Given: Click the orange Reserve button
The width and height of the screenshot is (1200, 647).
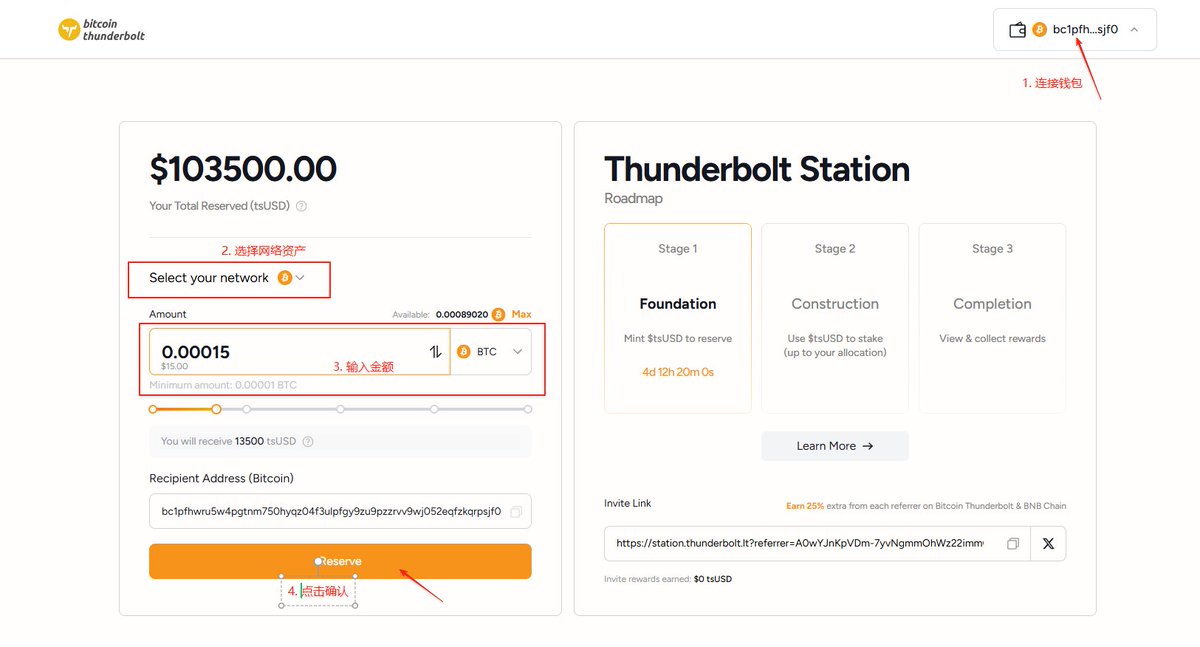Looking at the screenshot, I should [340, 561].
